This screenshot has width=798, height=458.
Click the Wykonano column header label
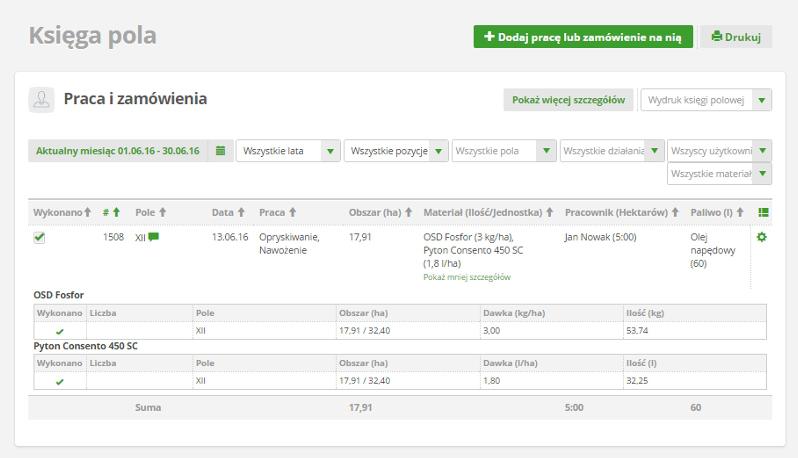pos(58,212)
